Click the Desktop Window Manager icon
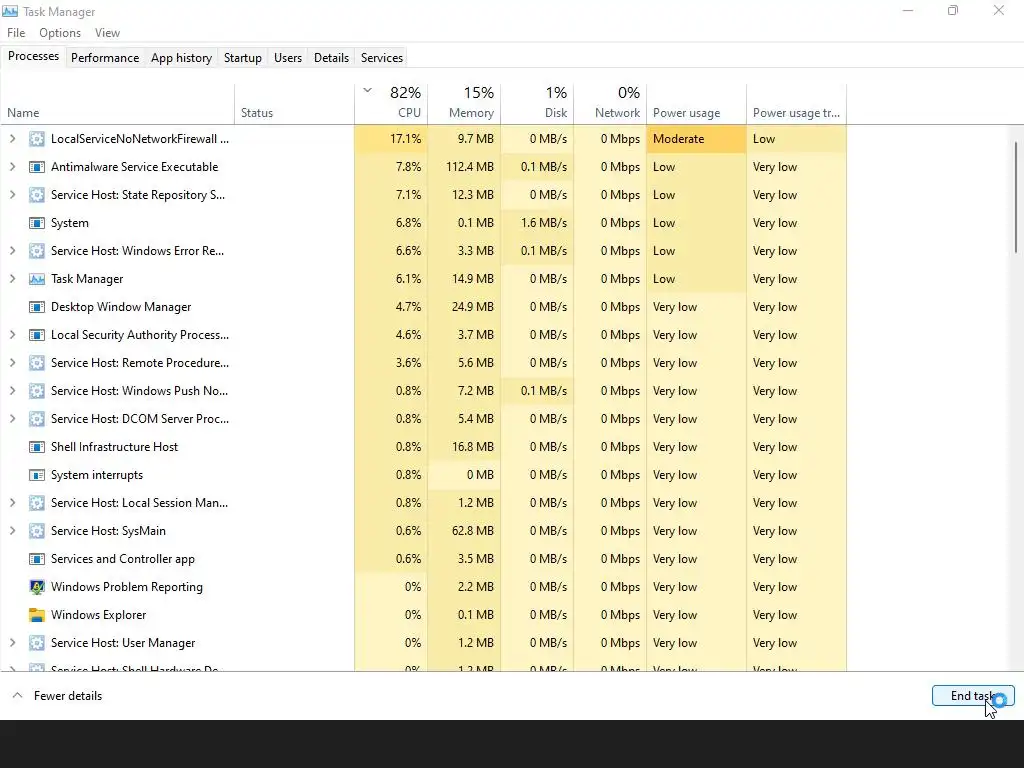The height and width of the screenshot is (768, 1024). pyautogui.click(x=37, y=307)
